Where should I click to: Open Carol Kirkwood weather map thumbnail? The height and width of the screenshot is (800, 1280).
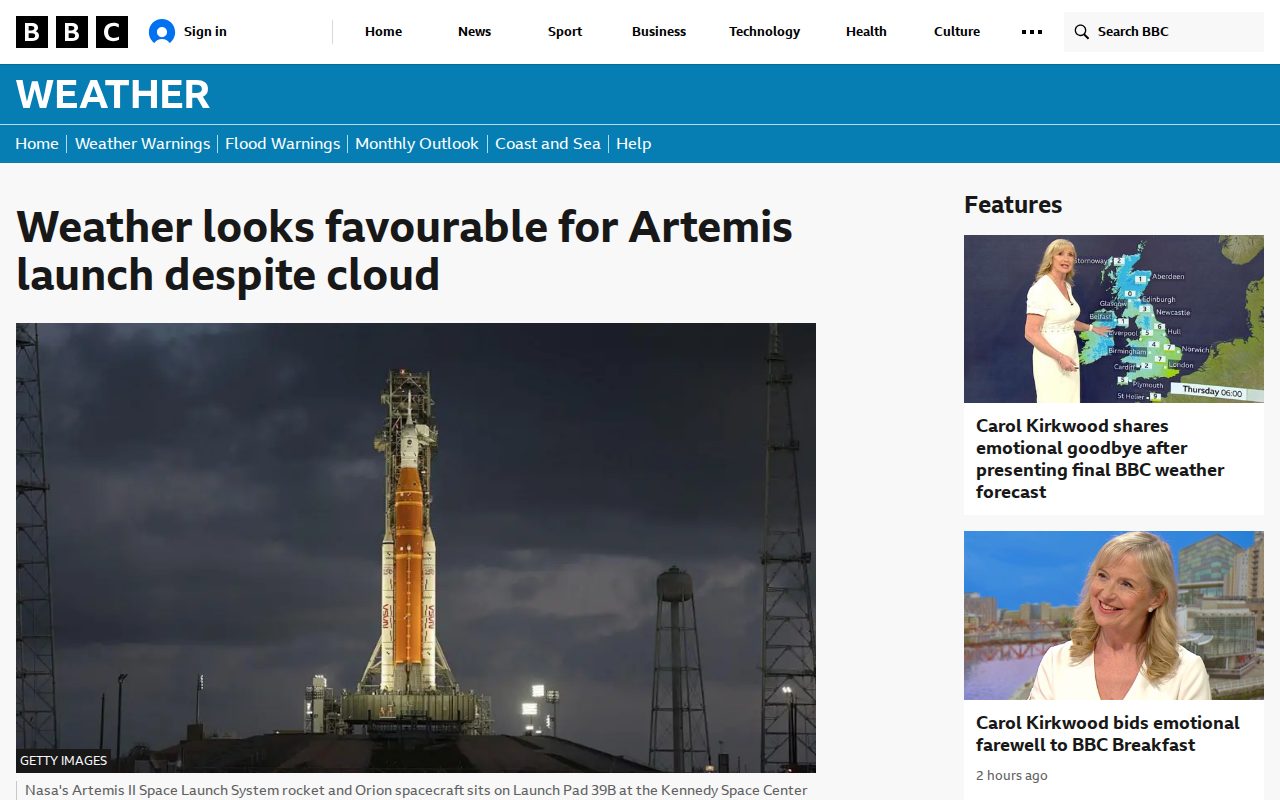tap(1114, 319)
